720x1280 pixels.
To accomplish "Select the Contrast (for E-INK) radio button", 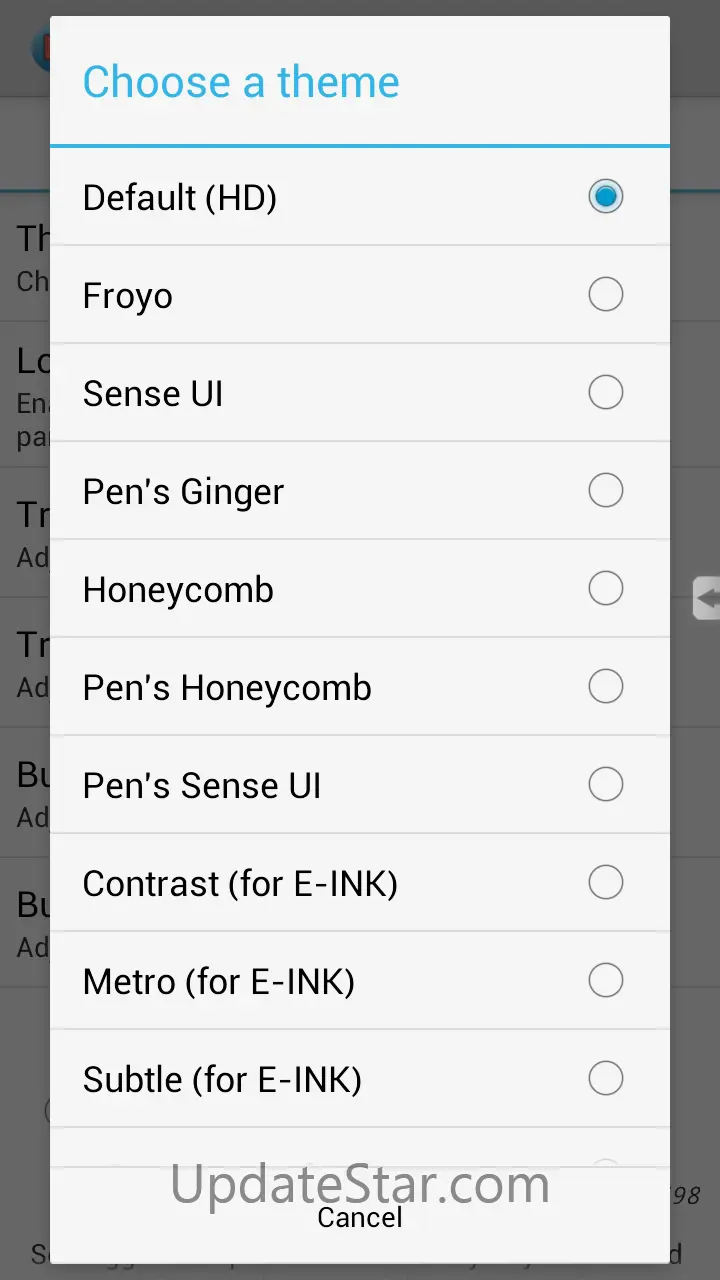I will pyautogui.click(x=605, y=882).
